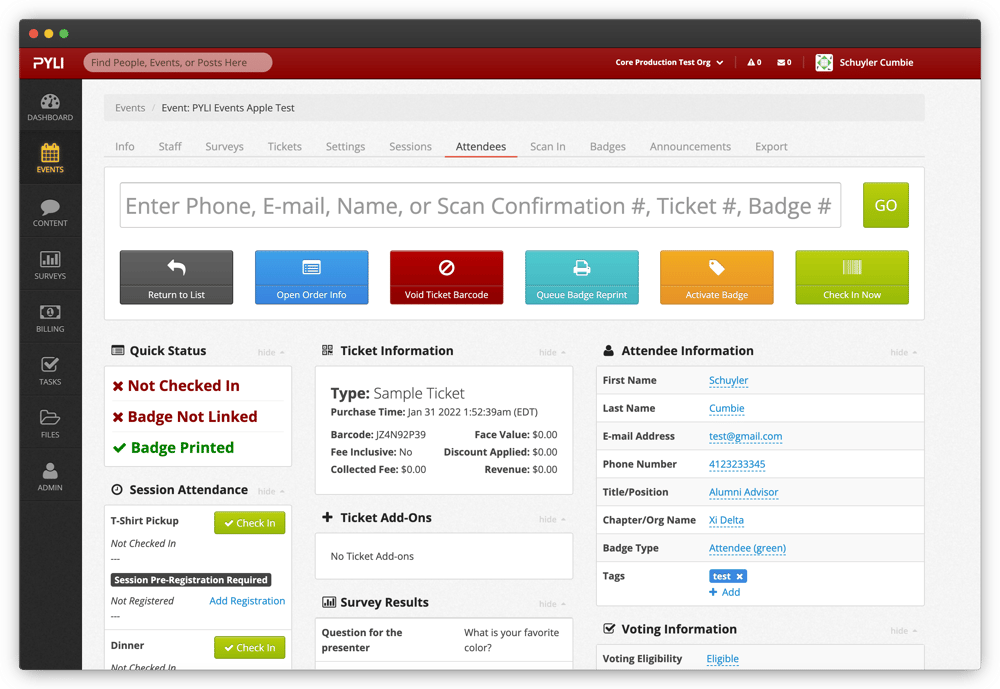
Task: Check in attendee for T-Shirt Pickup
Action: (249, 523)
